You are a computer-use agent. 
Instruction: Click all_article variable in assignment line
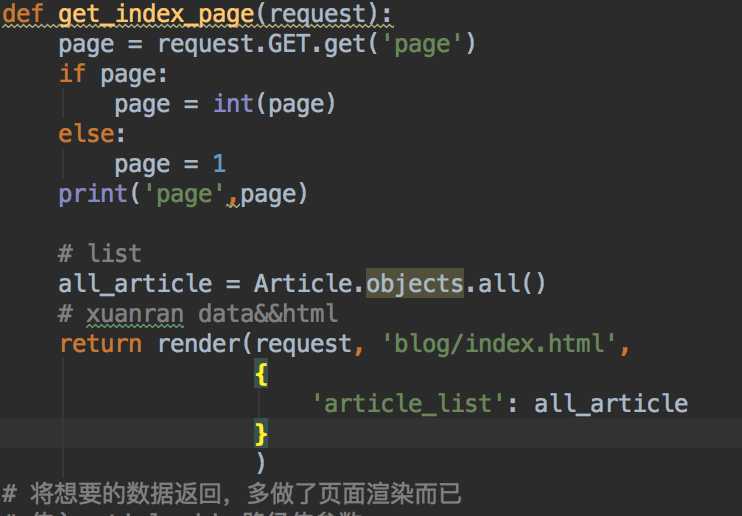pyautogui.click(x=135, y=284)
